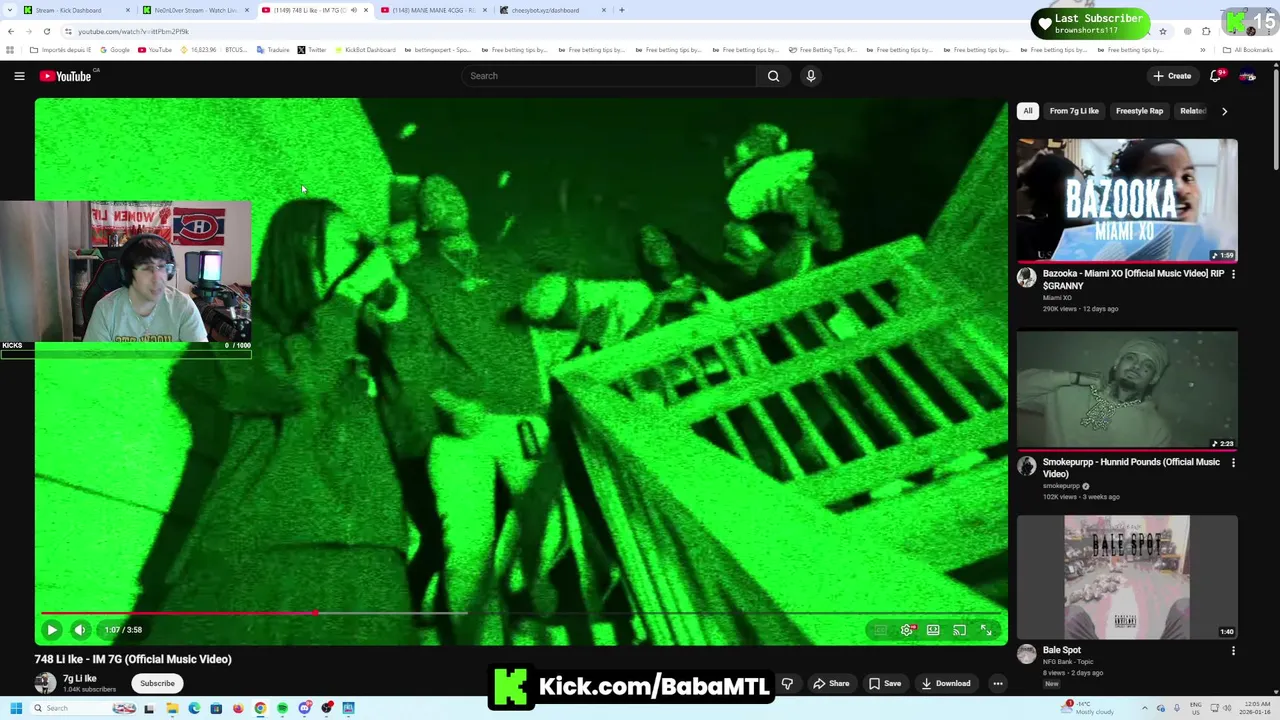Open options menu for Hunnid Pounds video

point(1233,463)
